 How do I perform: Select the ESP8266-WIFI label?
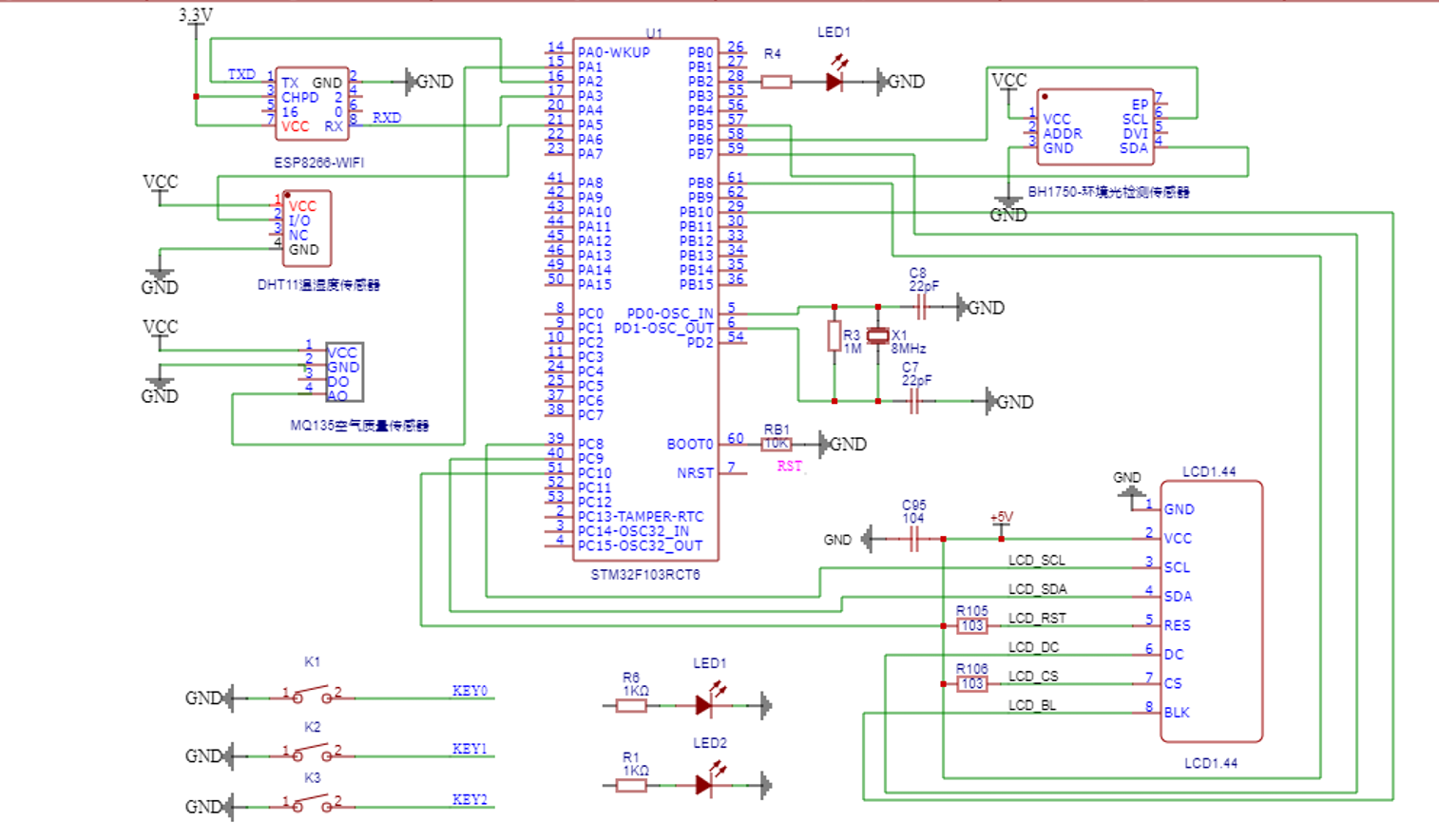pos(319,162)
